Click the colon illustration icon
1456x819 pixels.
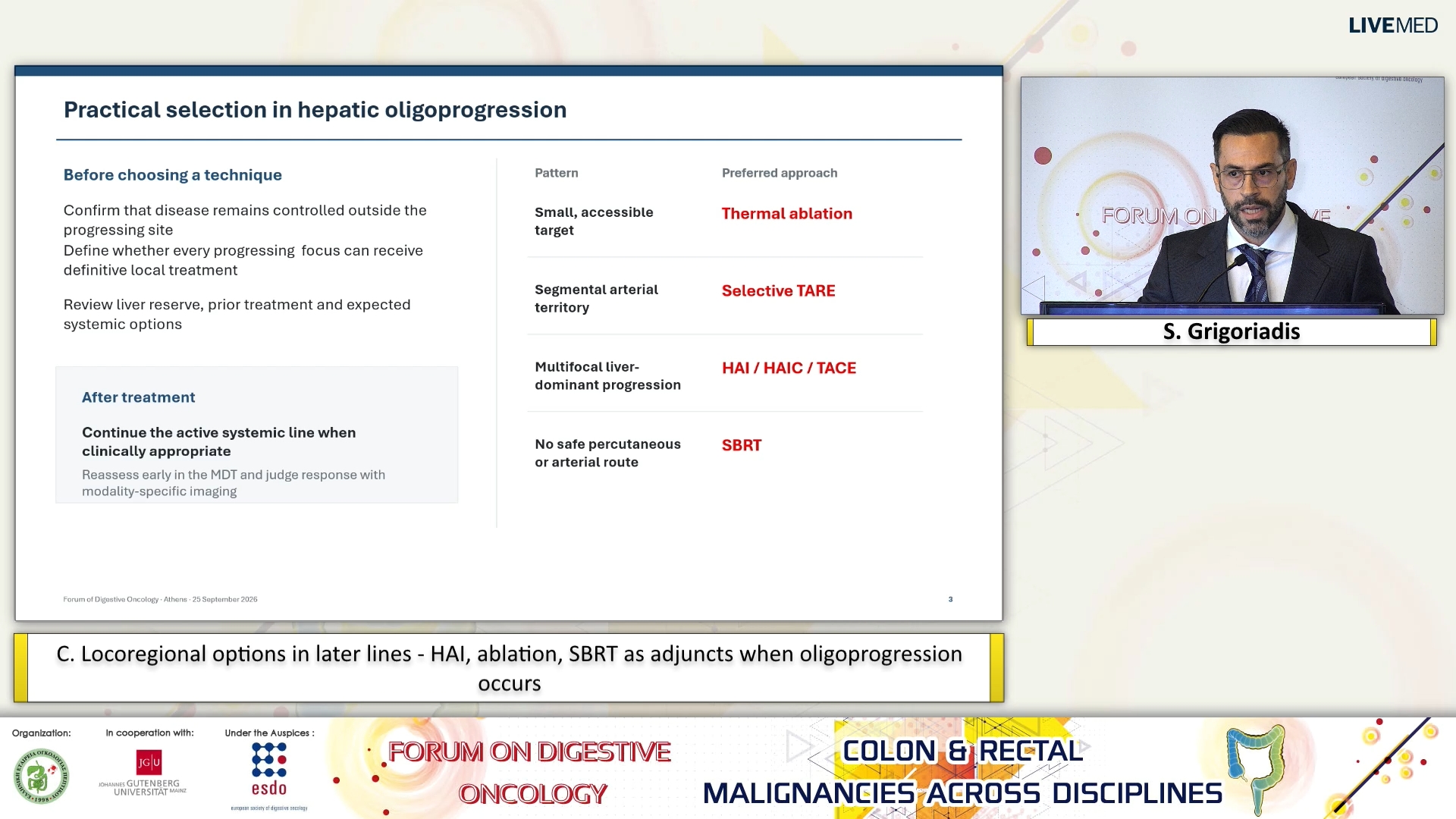(x=1255, y=768)
